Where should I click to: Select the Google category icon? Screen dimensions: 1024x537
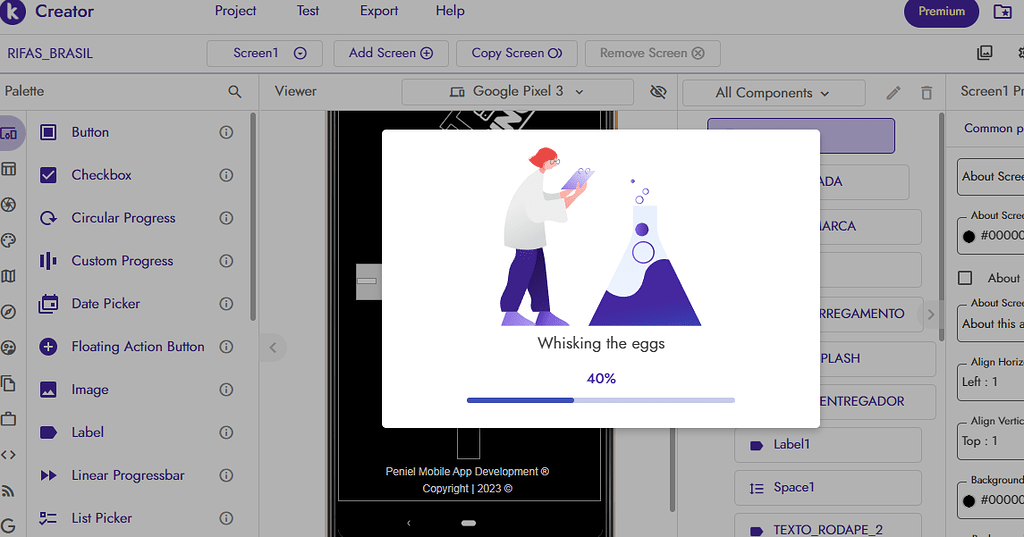[8, 526]
